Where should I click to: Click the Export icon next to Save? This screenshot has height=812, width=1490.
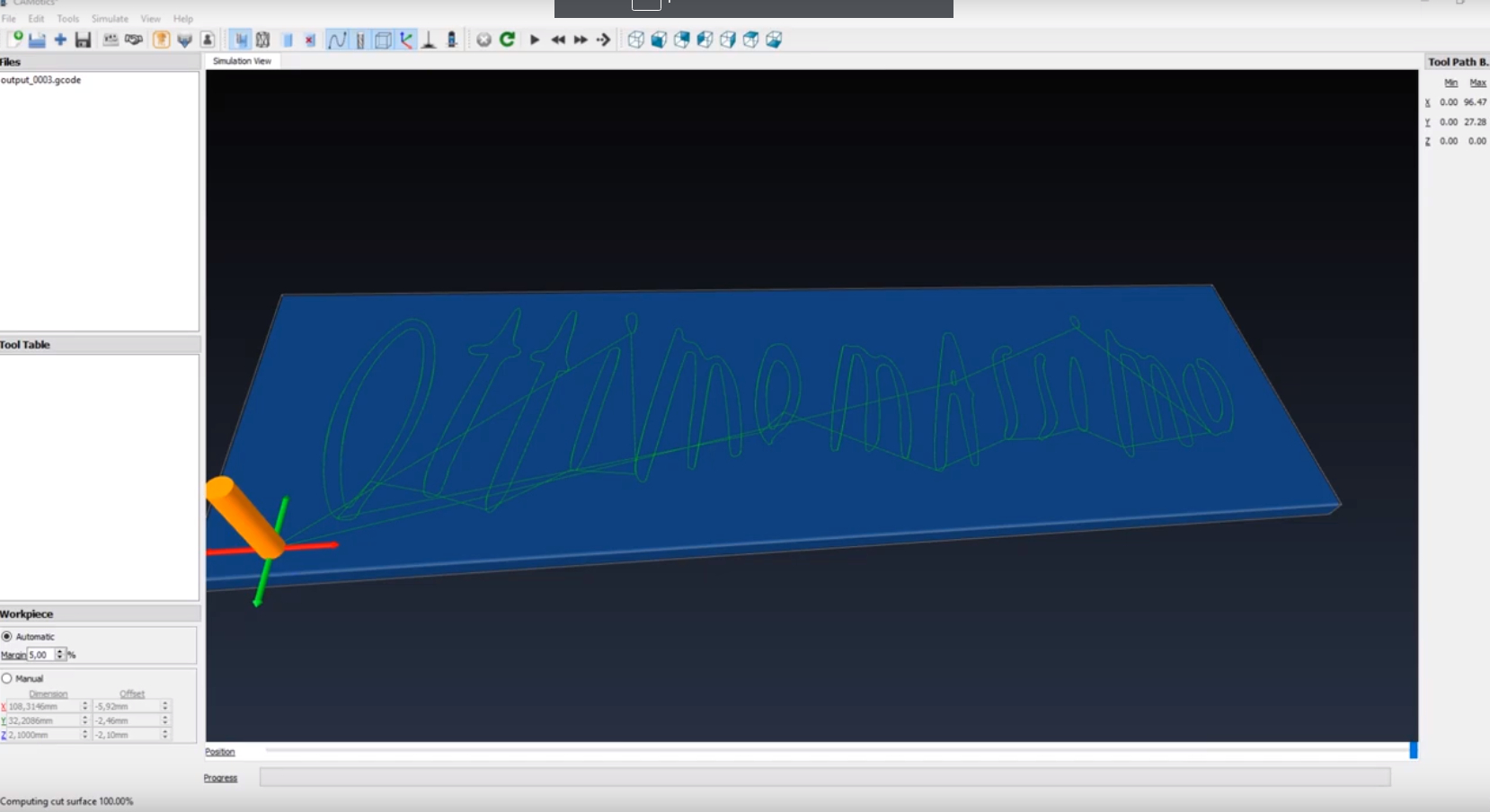click(x=111, y=40)
